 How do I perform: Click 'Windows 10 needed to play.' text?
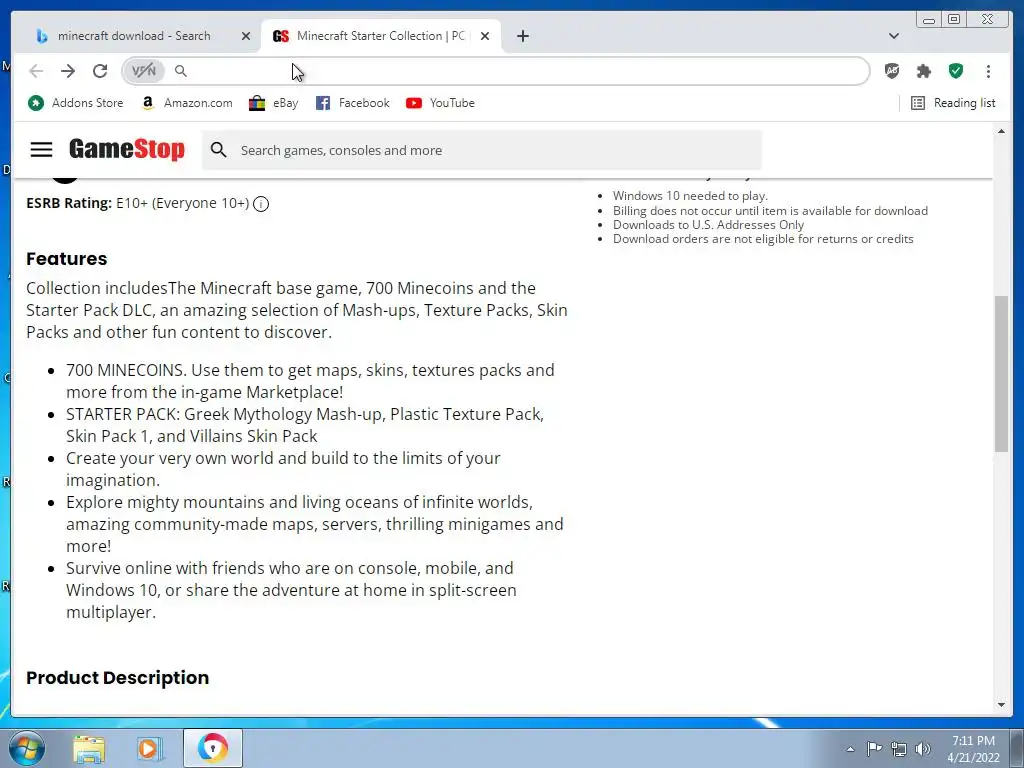pos(690,196)
